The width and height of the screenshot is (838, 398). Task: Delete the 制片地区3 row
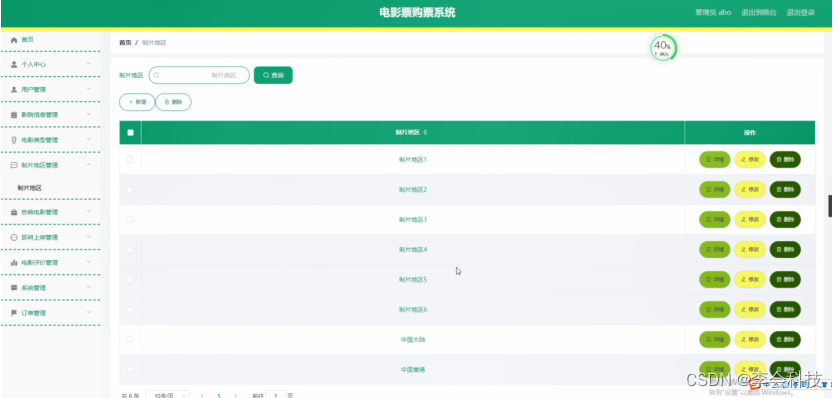[785, 220]
